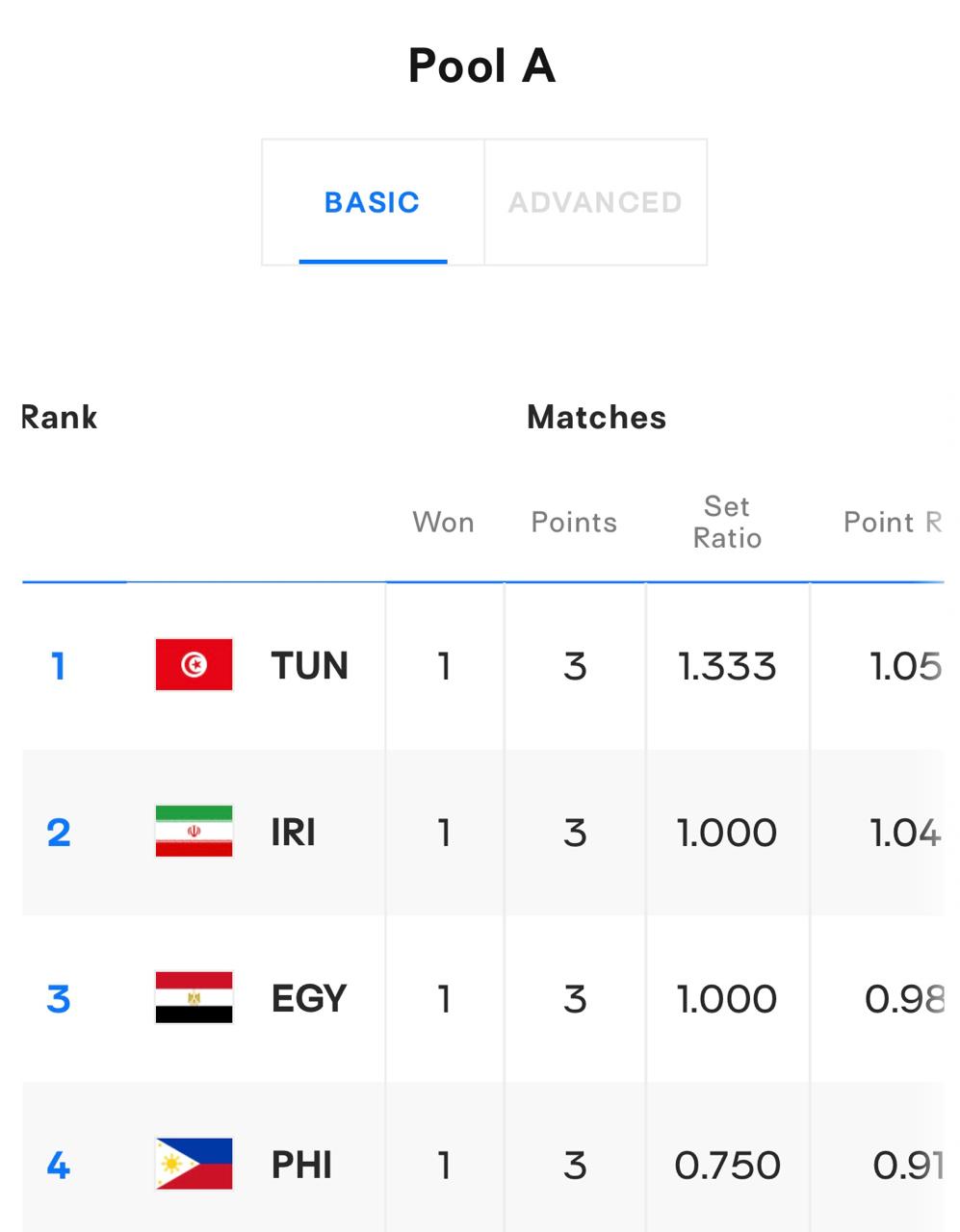
Task: Open the TUN team link
Action: tap(309, 665)
